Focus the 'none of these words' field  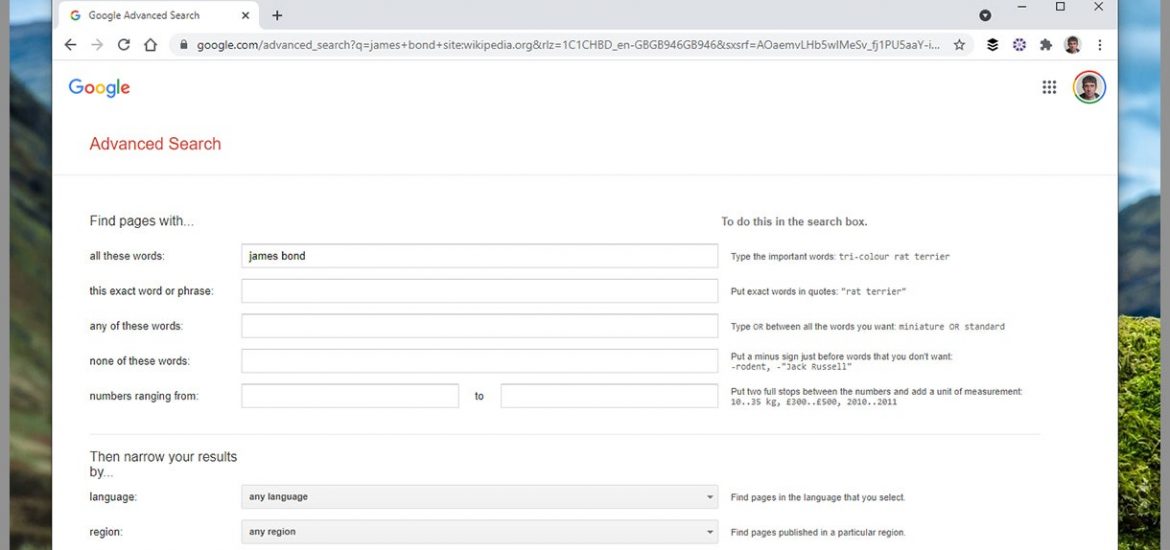[x=479, y=361]
